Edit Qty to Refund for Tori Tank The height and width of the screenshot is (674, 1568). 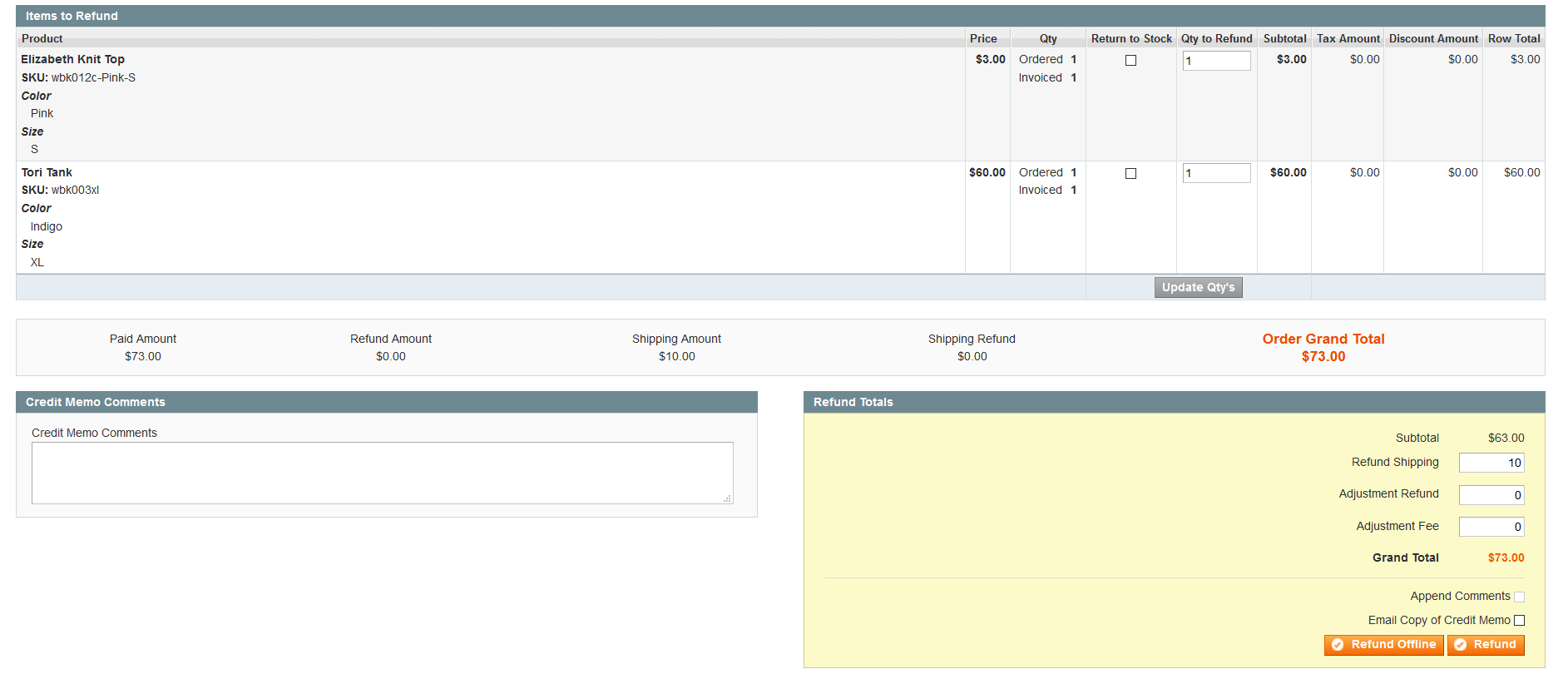pyautogui.click(x=1216, y=173)
